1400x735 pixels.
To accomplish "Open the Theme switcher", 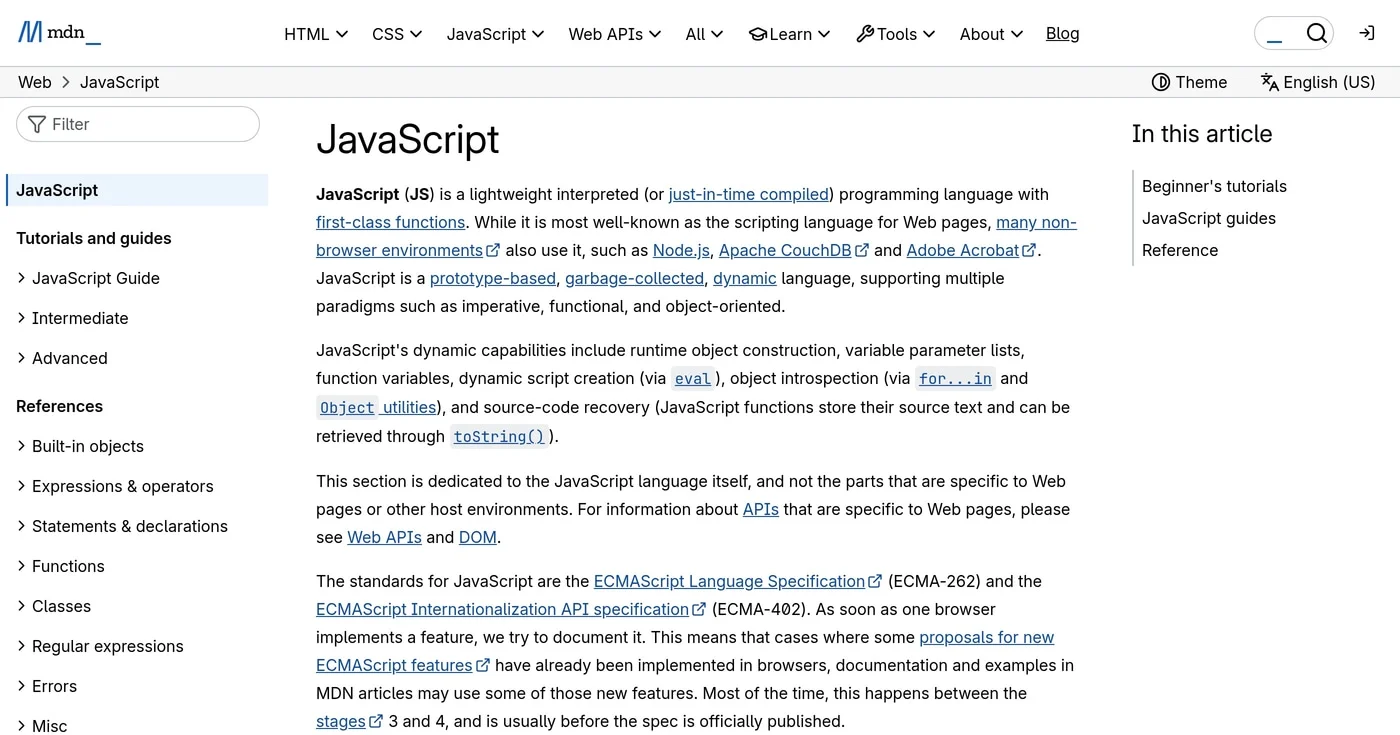I will click(x=1189, y=82).
